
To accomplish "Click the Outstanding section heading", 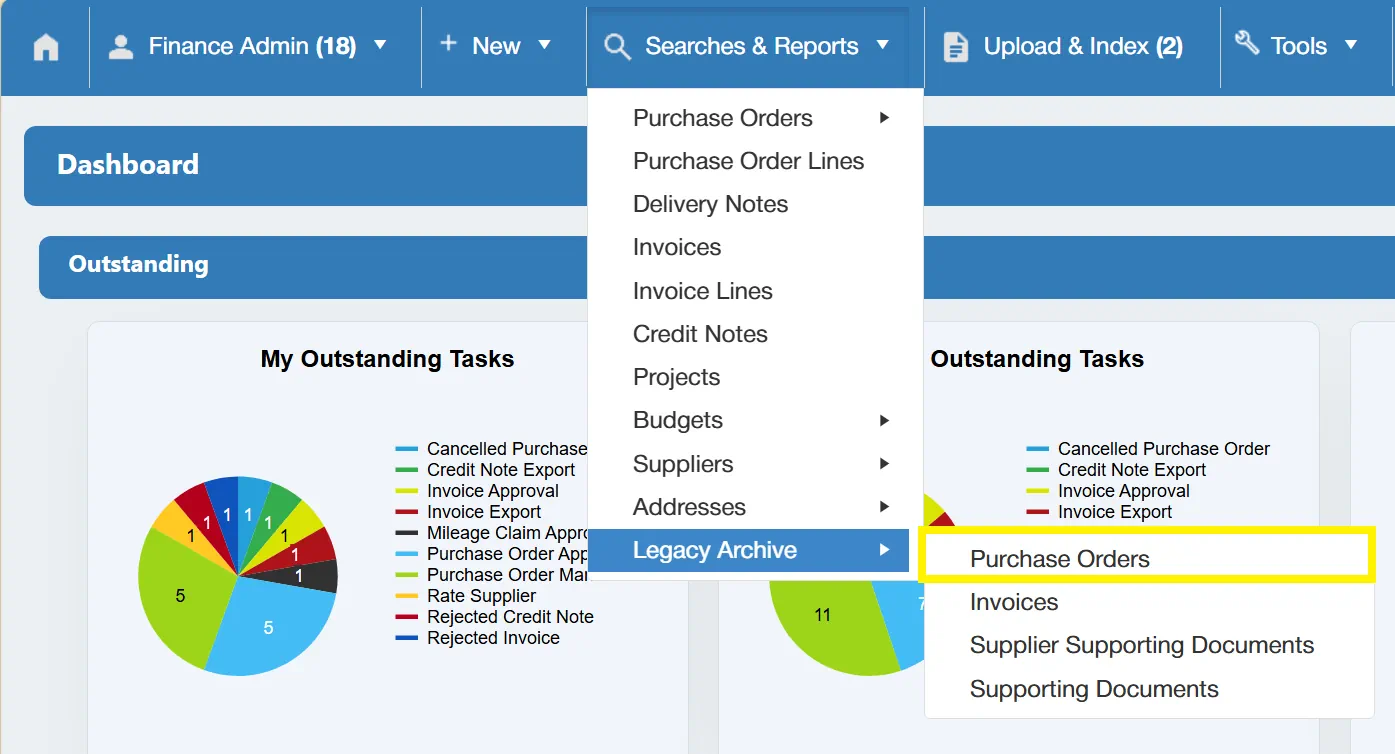I will tap(139, 264).
